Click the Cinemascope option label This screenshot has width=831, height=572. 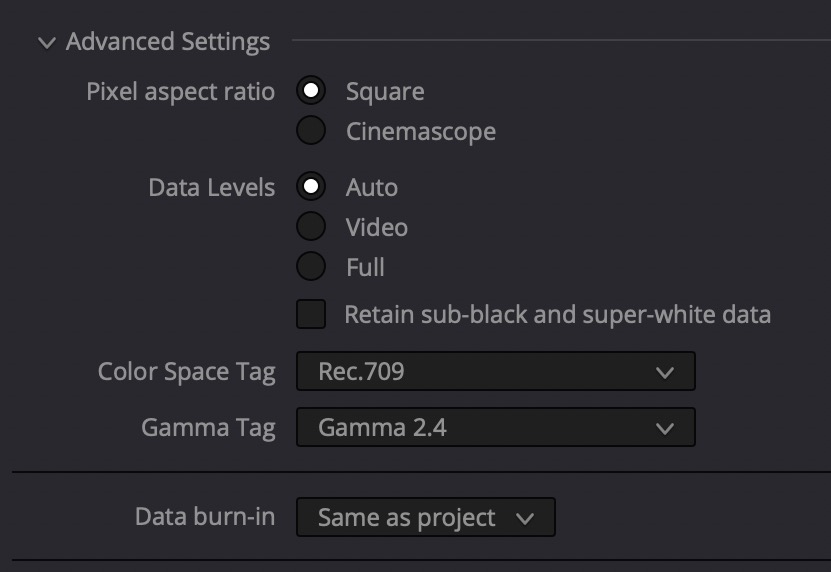click(421, 131)
